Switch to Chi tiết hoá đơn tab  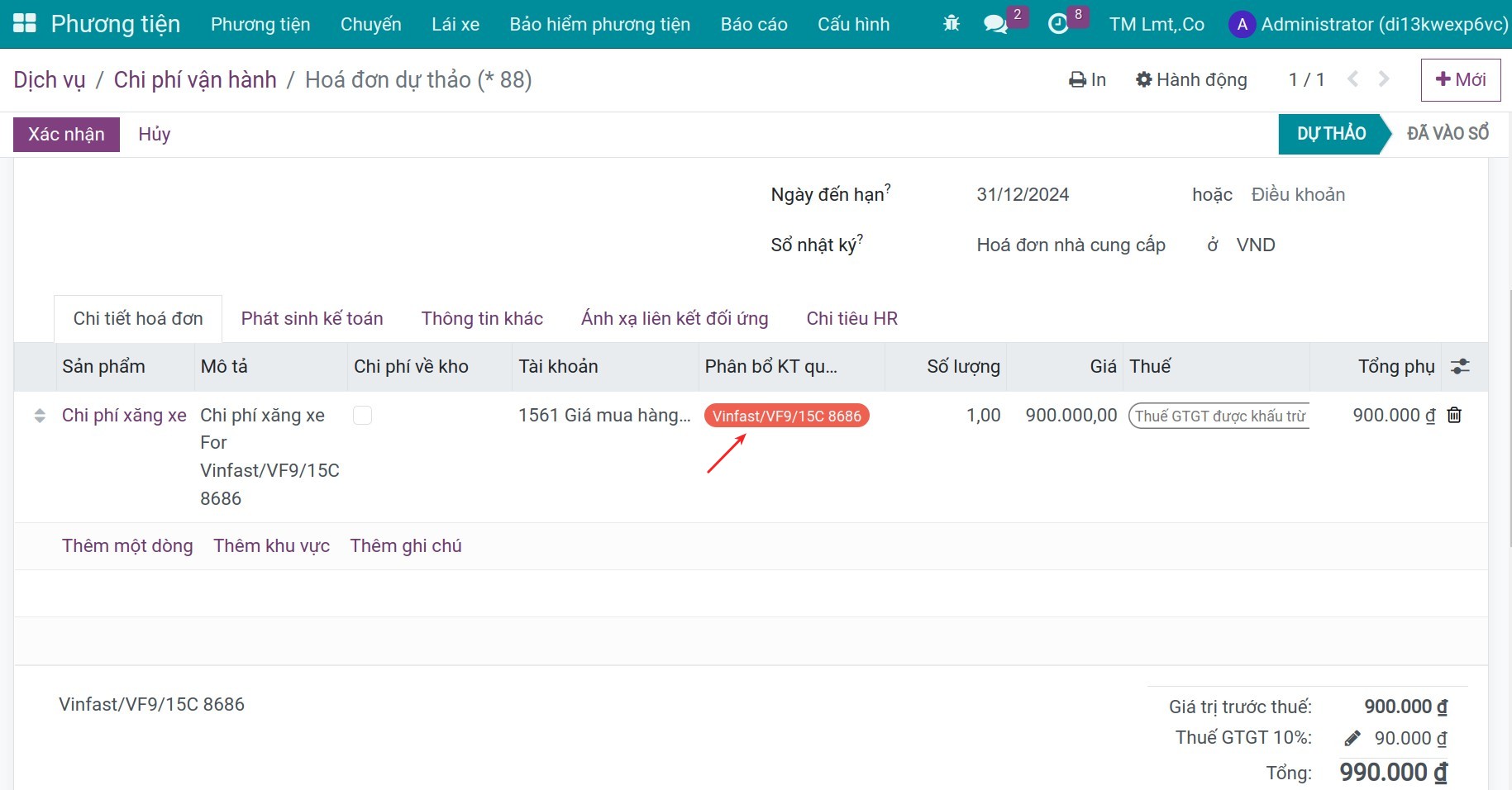click(138, 319)
